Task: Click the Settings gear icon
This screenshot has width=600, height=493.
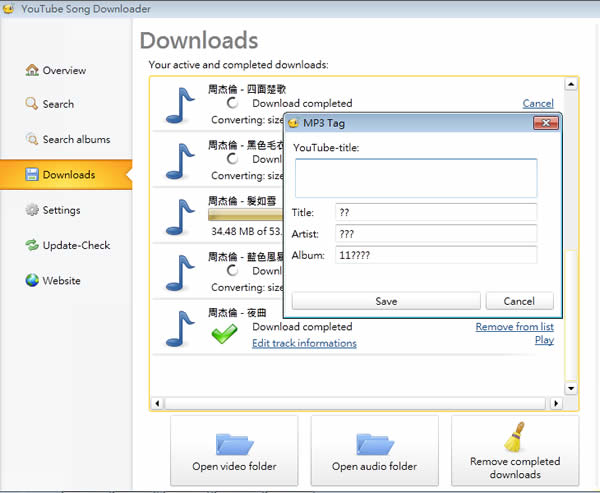Action: 32,210
